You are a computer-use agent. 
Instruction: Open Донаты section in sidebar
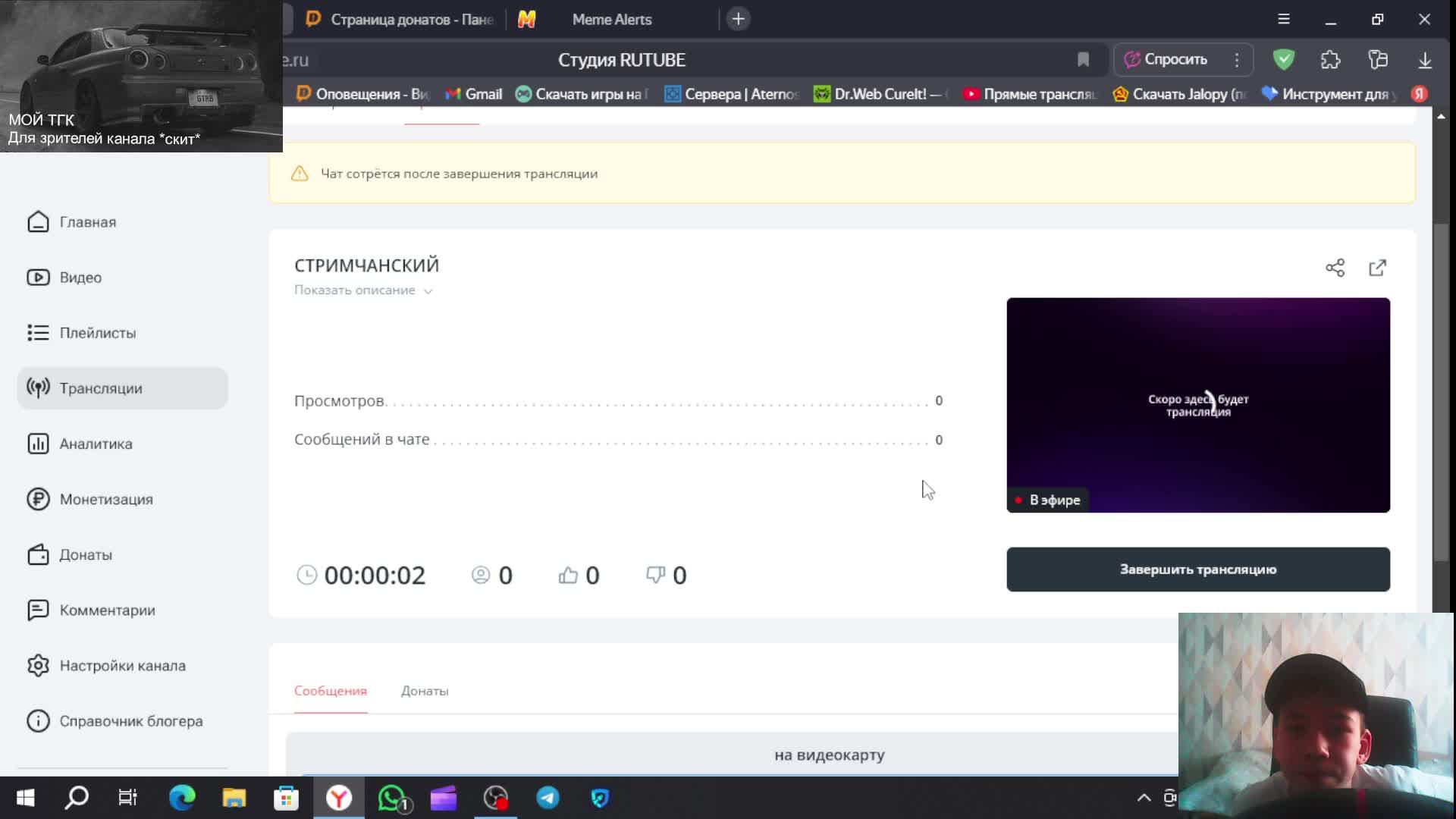tap(85, 555)
